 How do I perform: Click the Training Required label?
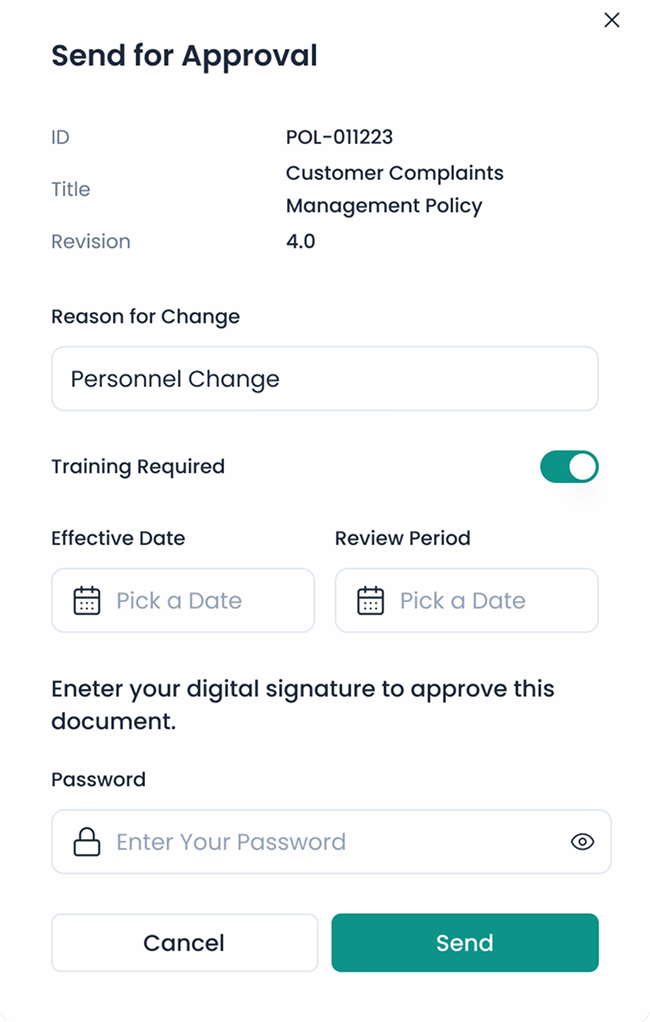pos(138,467)
